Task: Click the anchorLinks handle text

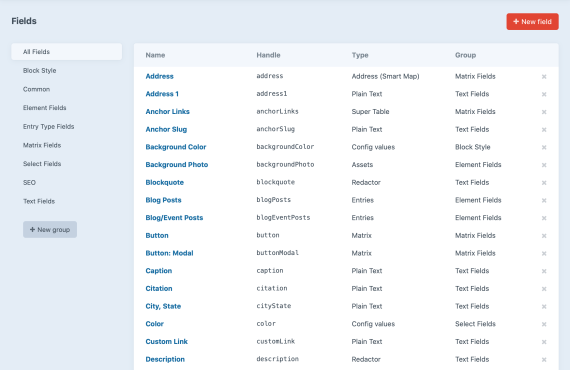Action: coord(277,112)
